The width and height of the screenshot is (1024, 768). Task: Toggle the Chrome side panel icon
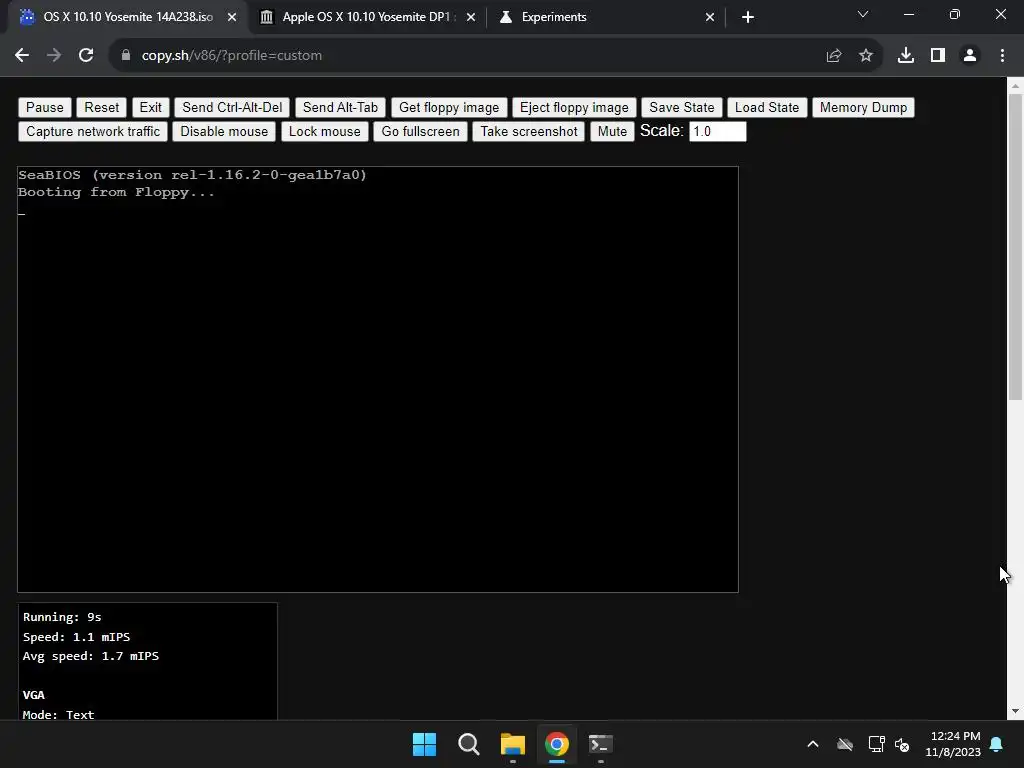click(x=938, y=56)
